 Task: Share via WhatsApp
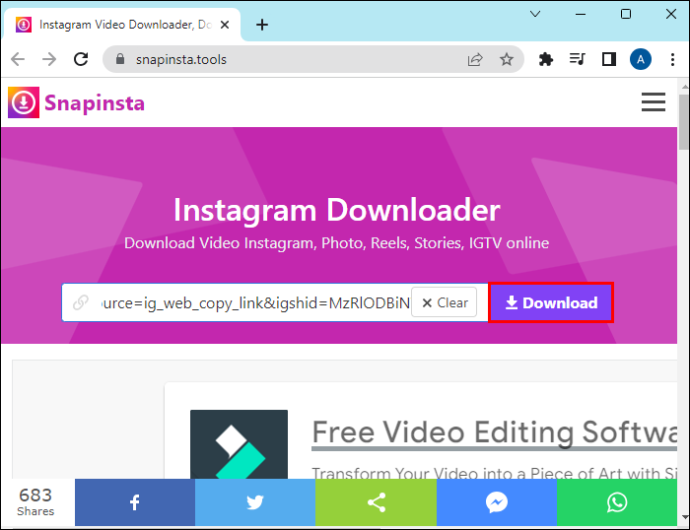(617, 502)
